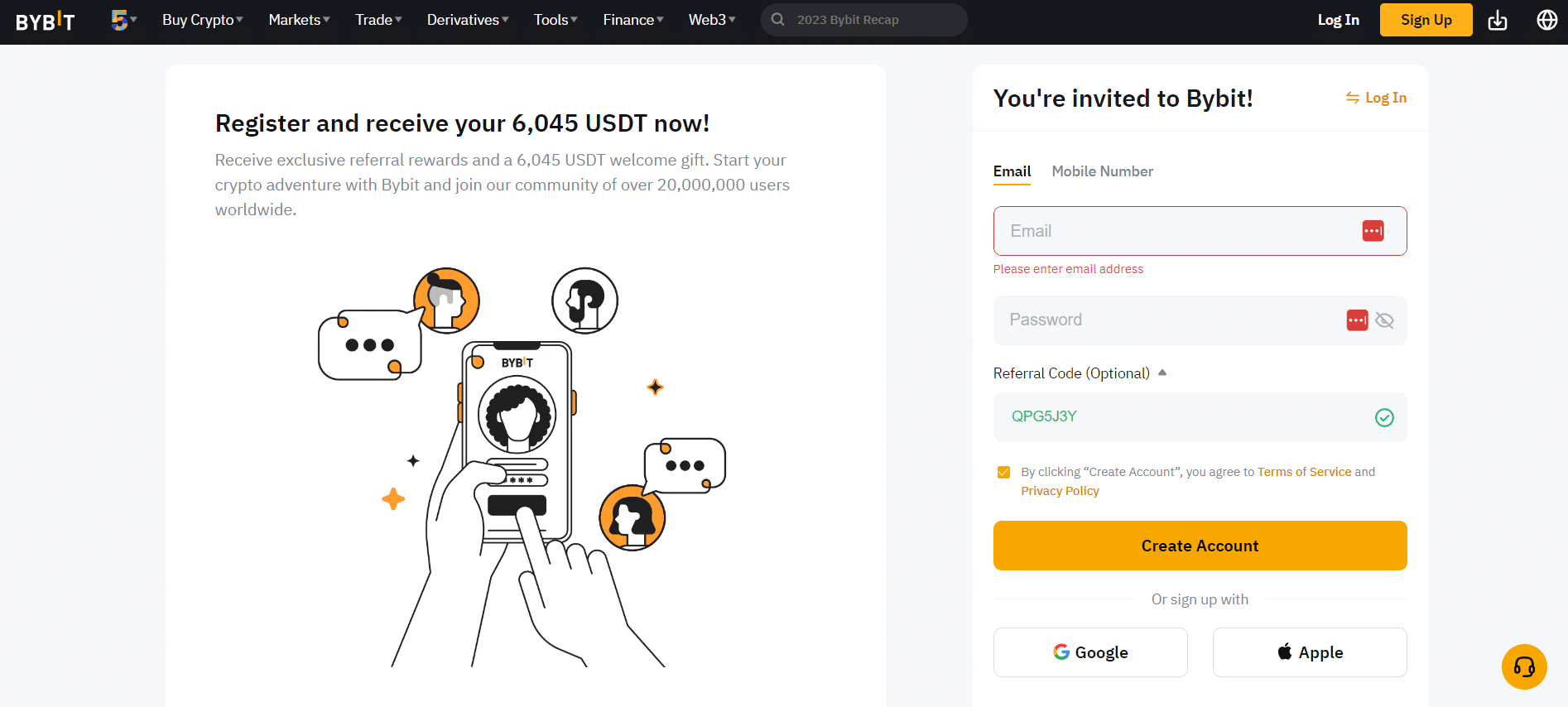Viewport: 1568px width, 707px height.
Task: Click the swap arrows icon beside Log In
Action: 1352,98
